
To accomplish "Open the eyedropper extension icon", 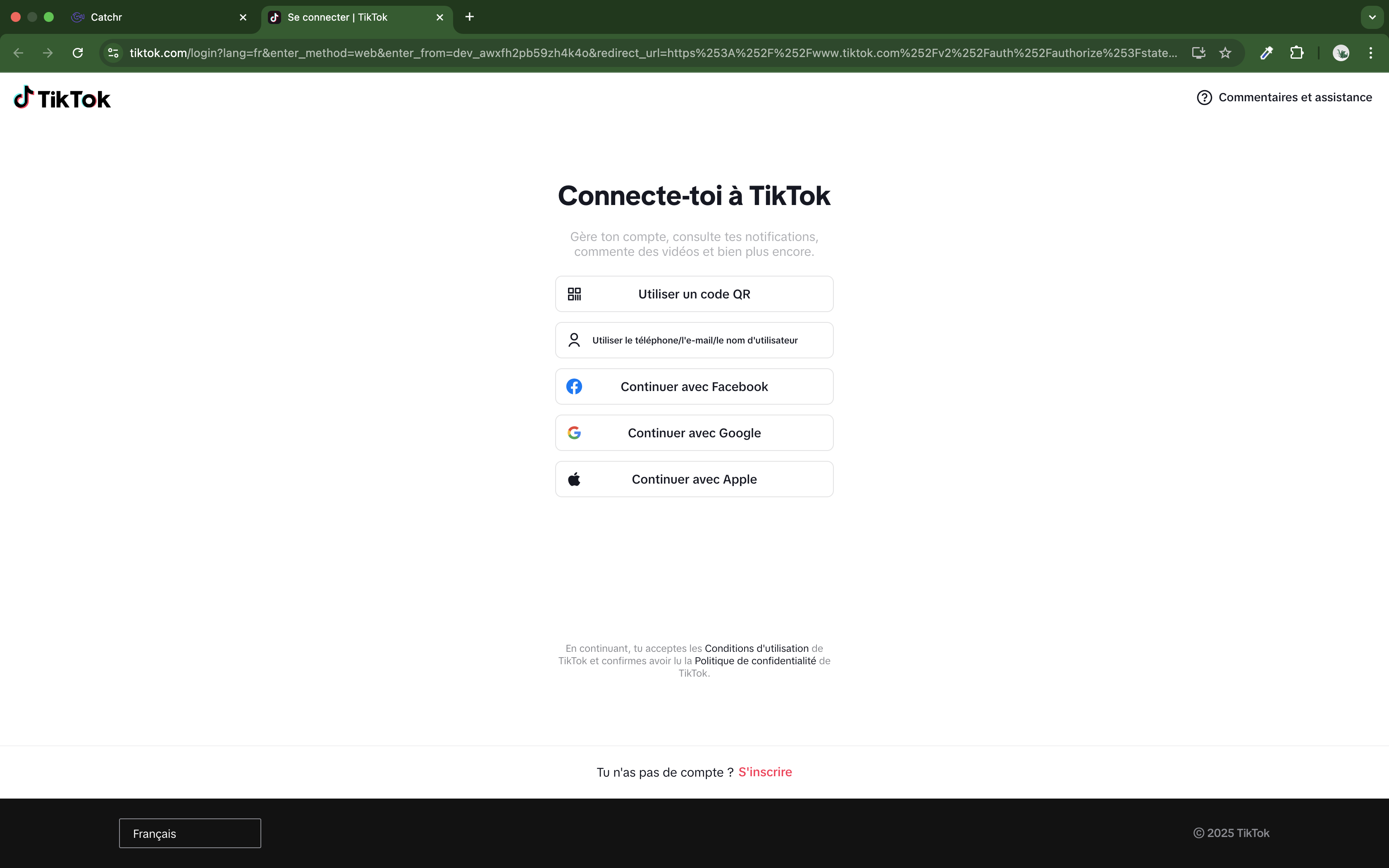I will pyautogui.click(x=1267, y=53).
